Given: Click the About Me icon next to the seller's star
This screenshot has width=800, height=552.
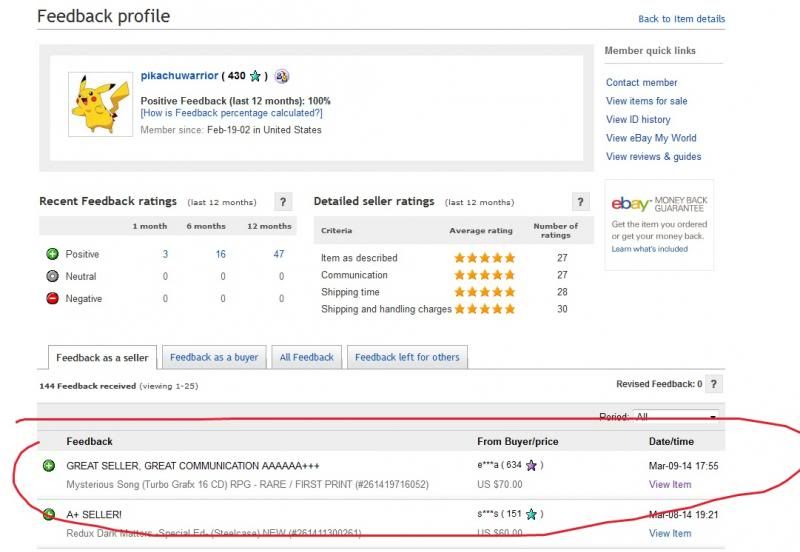Looking at the screenshot, I should click(x=282, y=76).
